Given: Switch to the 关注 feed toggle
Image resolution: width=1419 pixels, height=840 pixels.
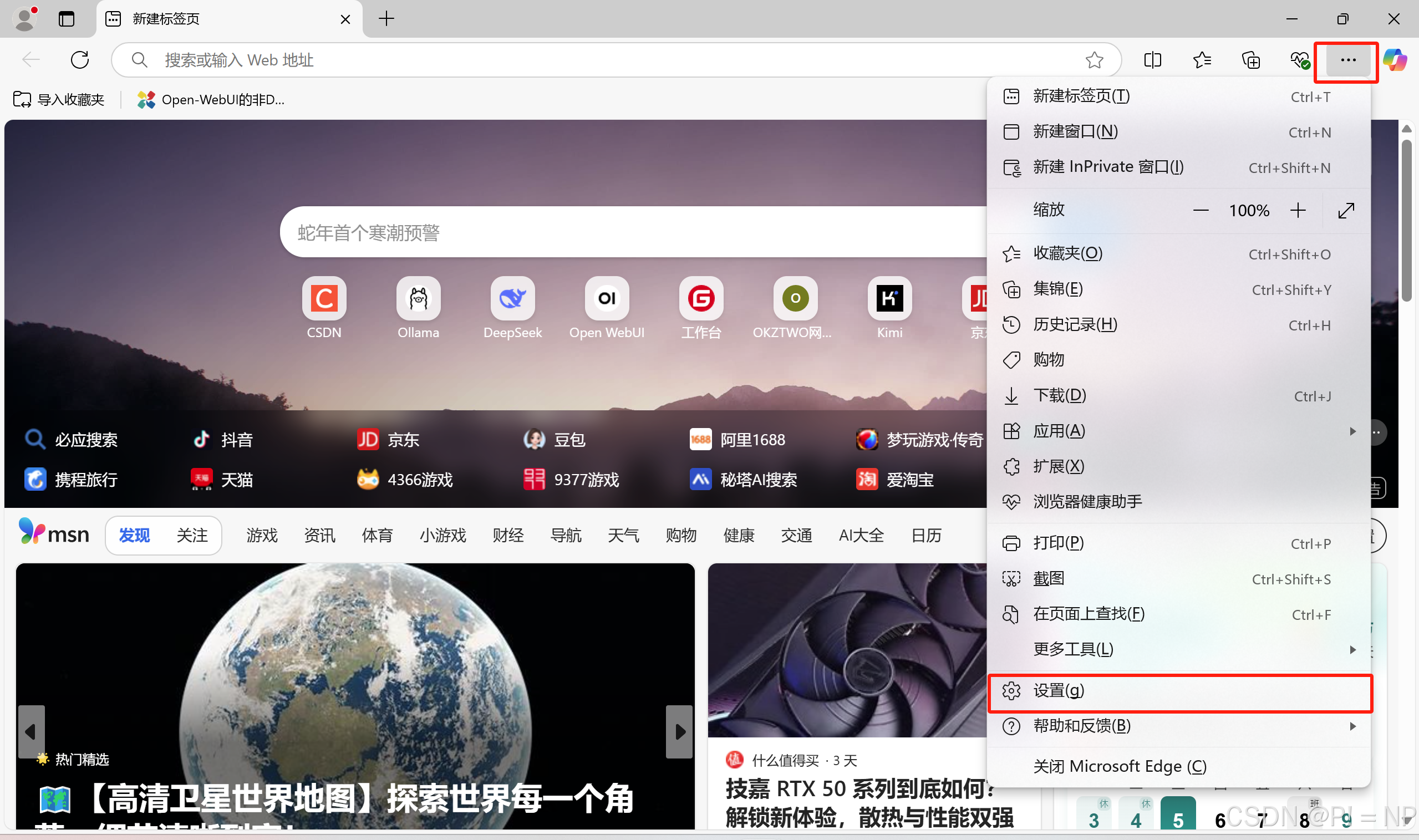Looking at the screenshot, I should pyautogui.click(x=192, y=535).
